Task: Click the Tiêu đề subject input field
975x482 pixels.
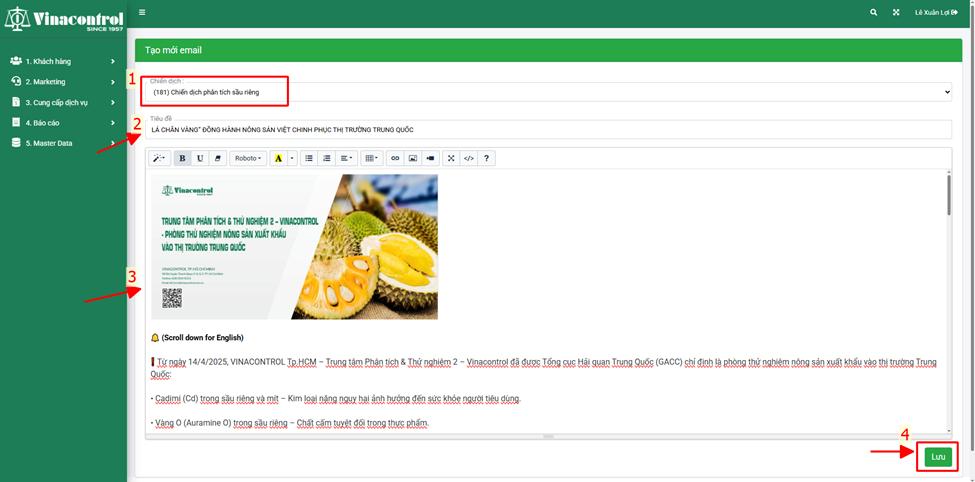Action: (546, 129)
